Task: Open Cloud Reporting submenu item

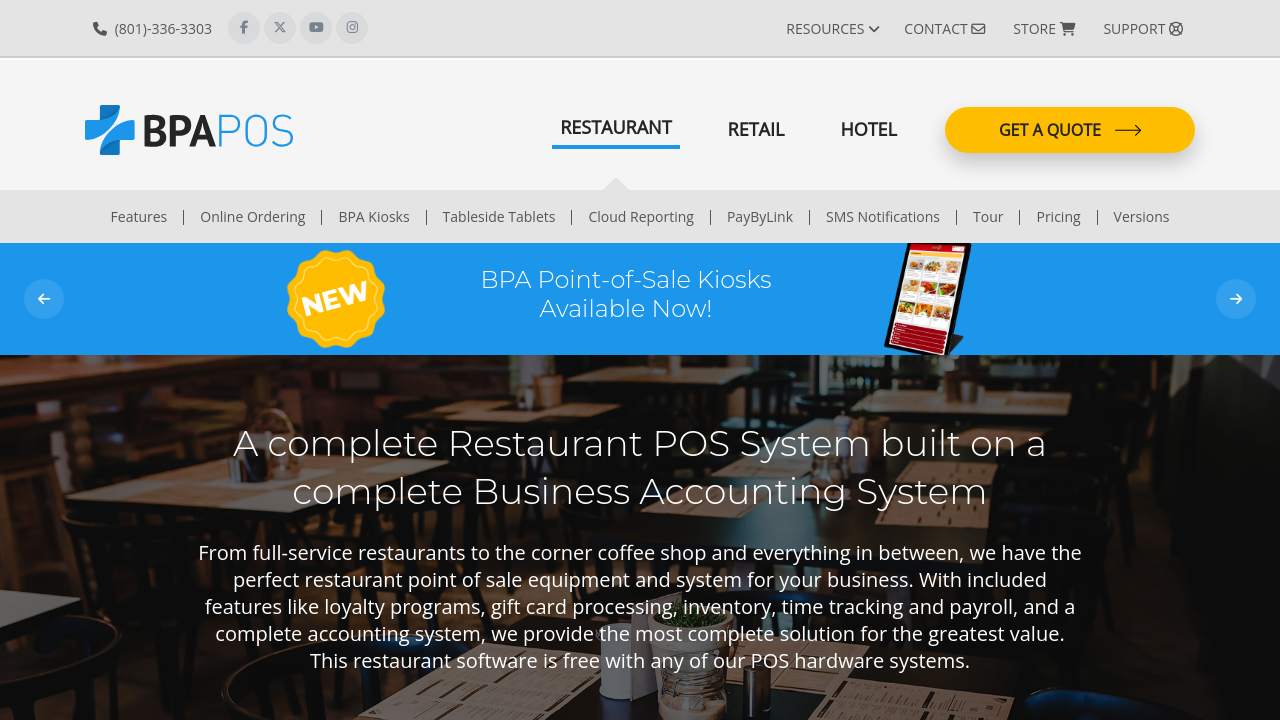Action: (x=641, y=217)
